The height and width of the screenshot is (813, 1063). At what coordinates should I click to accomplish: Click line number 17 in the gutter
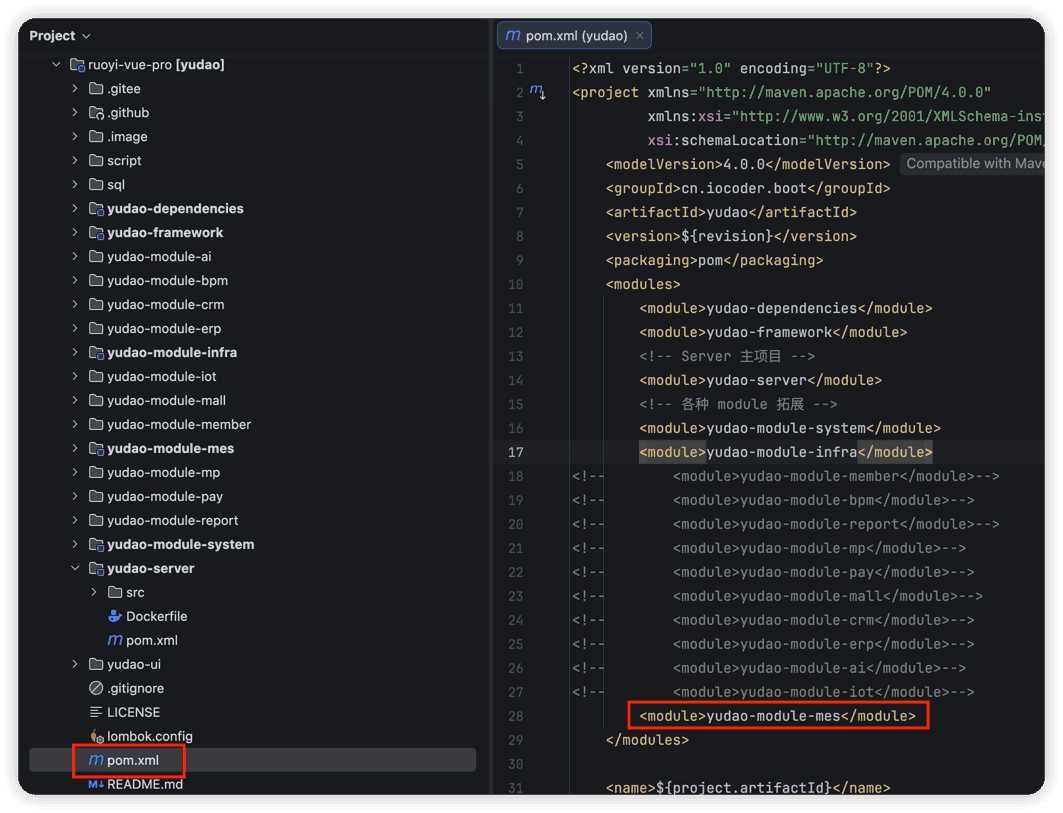click(x=516, y=452)
